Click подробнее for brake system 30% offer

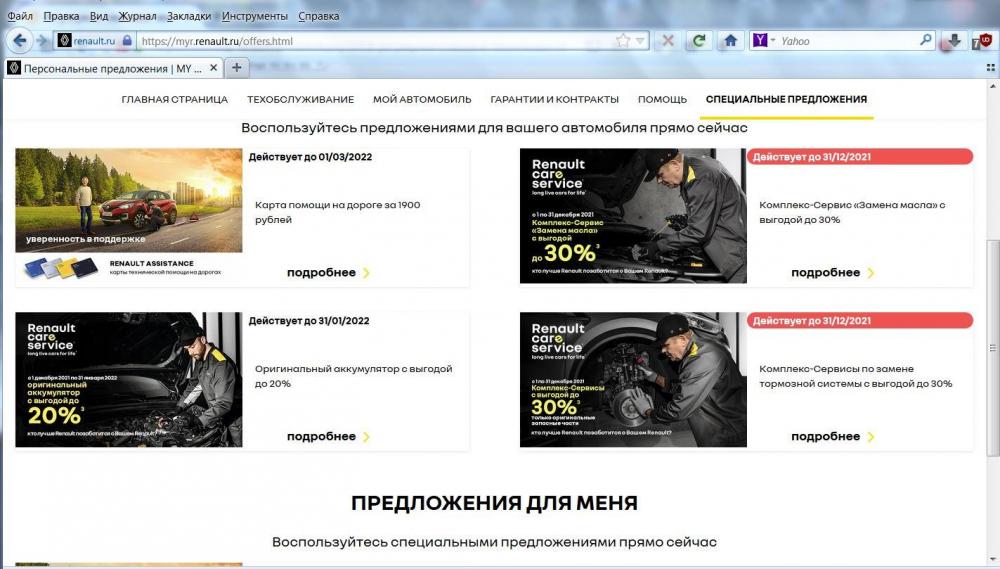click(x=832, y=436)
